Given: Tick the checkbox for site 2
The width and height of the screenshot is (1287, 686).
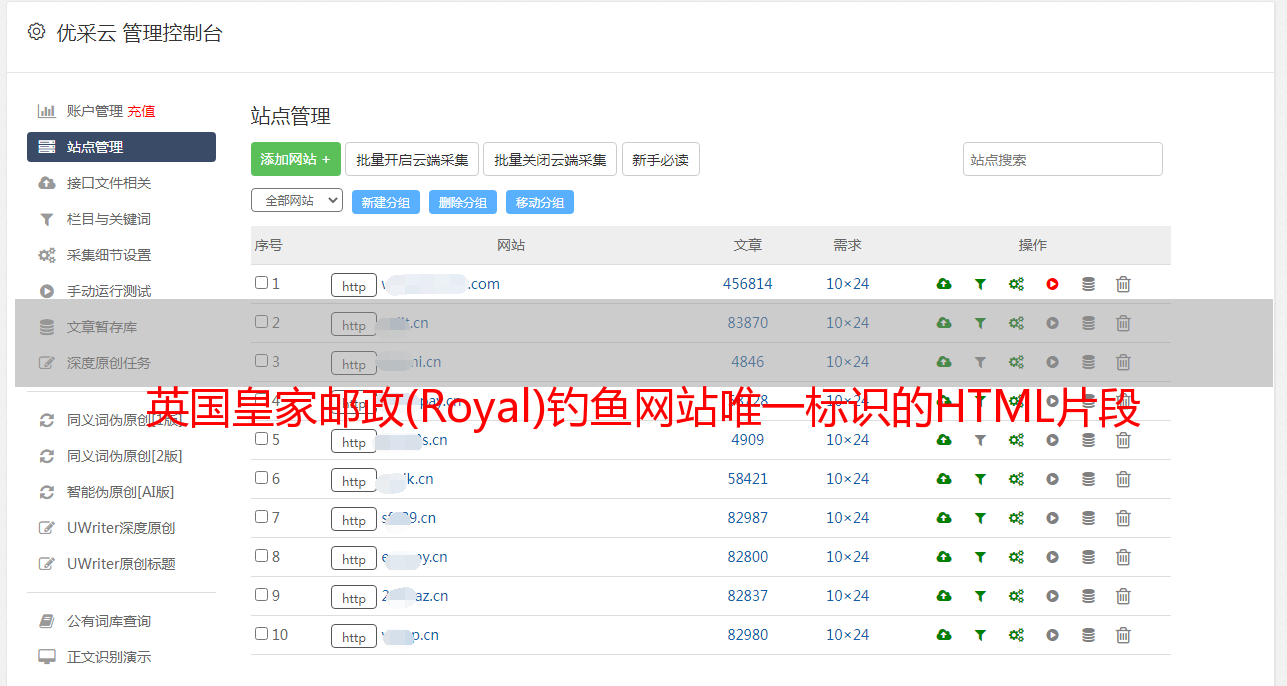Looking at the screenshot, I should click(261, 322).
